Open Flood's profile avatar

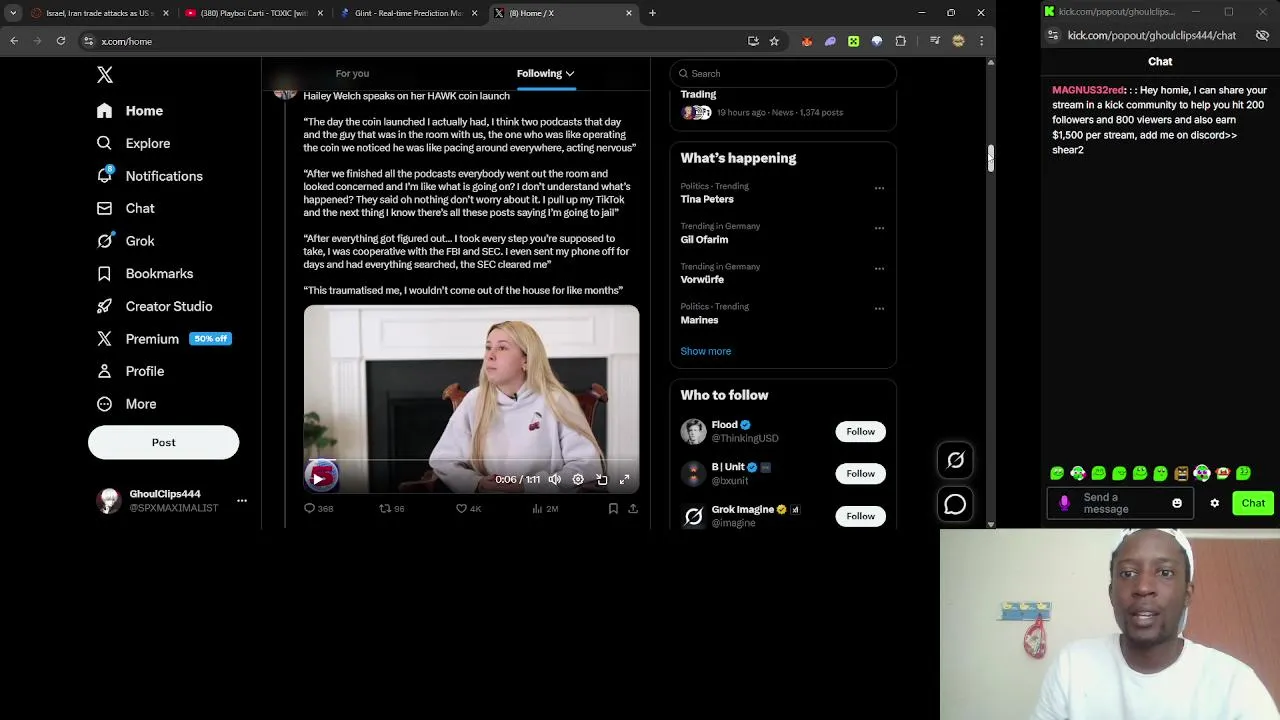(x=693, y=431)
